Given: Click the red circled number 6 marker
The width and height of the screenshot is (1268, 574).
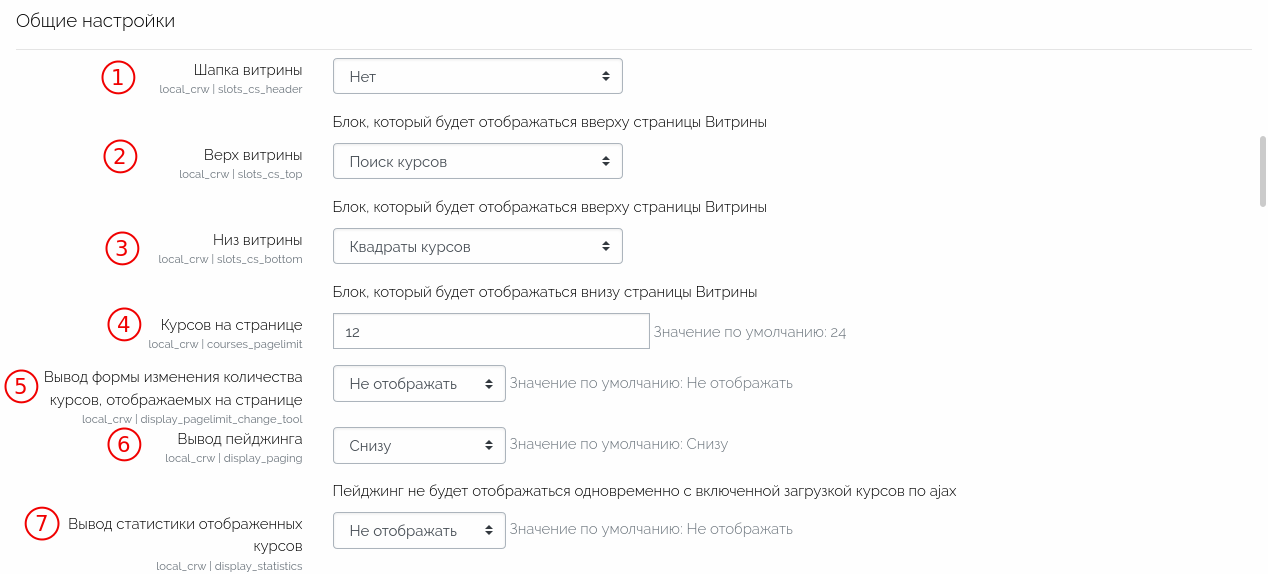Looking at the screenshot, I should 124,444.
